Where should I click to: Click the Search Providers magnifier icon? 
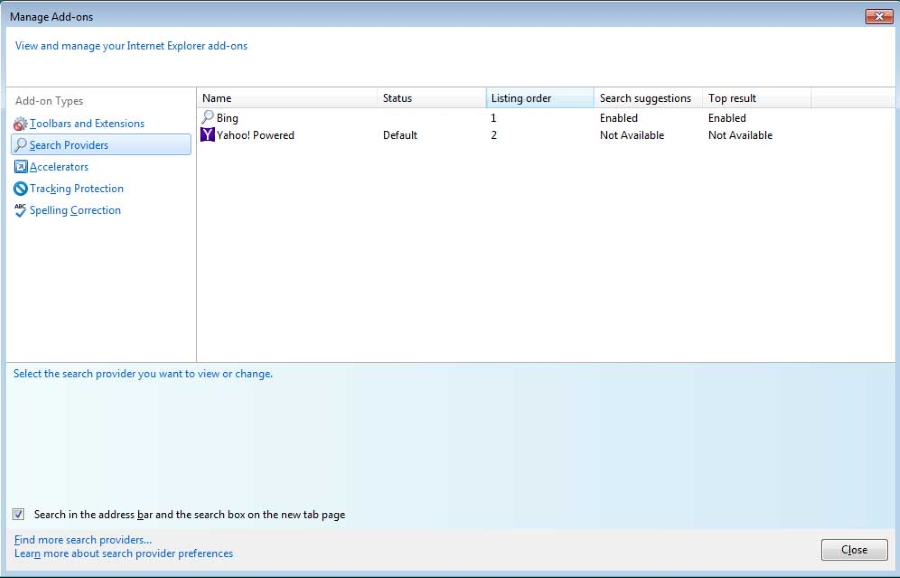(x=20, y=145)
